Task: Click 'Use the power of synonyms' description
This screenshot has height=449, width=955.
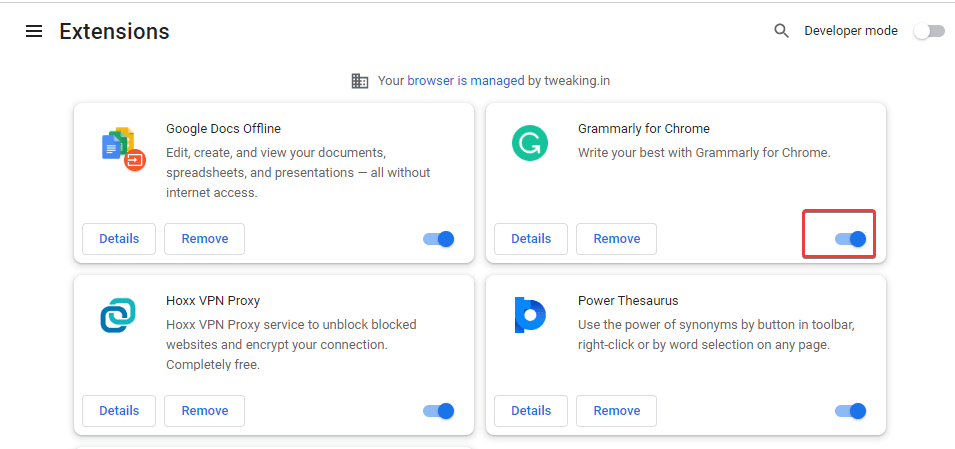Action: (716, 334)
